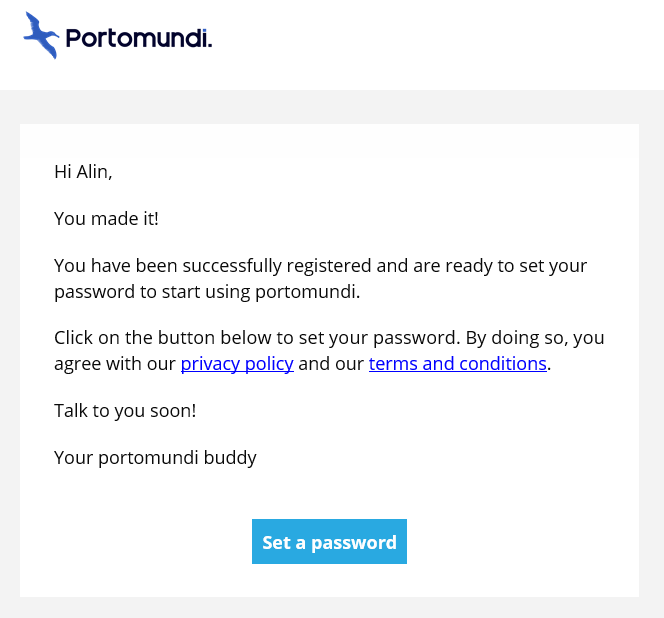
Task: Click "portomundi." ending the registration sentence
Action: [x=308, y=292]
